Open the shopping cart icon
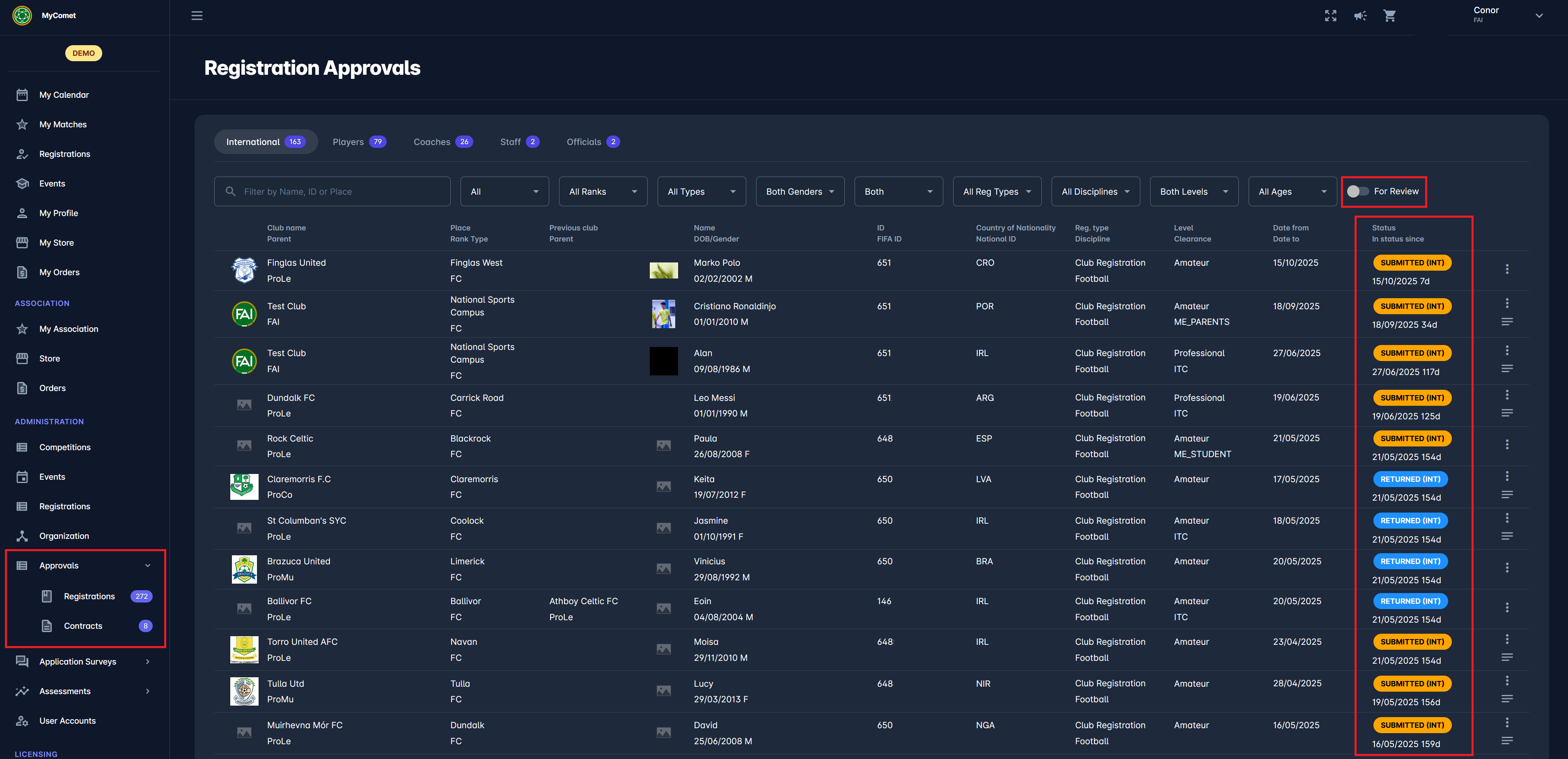The width and height of the screenshot is (1568, 759). pyautogui.click(x=1389, y=16)
